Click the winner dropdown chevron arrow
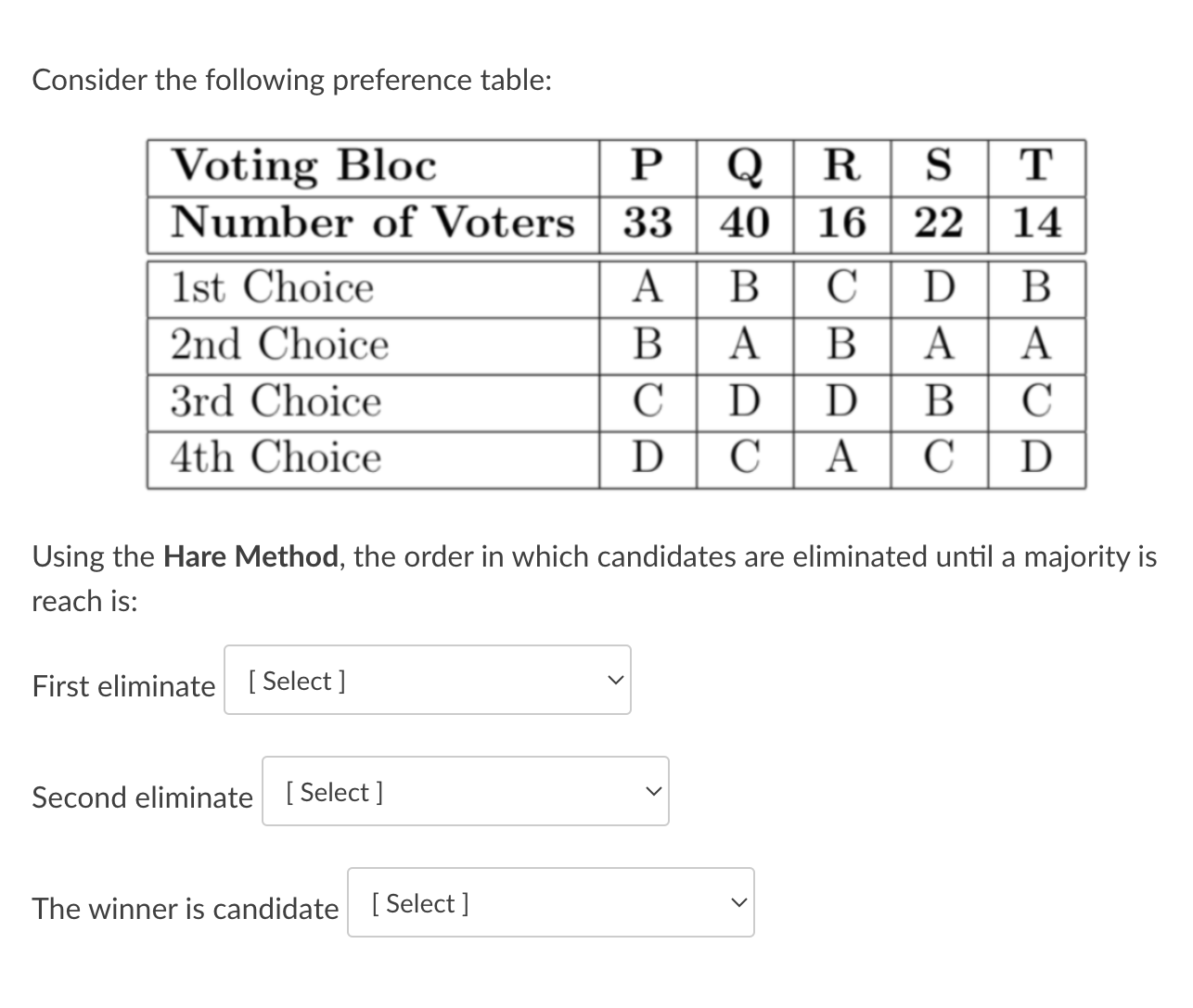 pos(738,903)
